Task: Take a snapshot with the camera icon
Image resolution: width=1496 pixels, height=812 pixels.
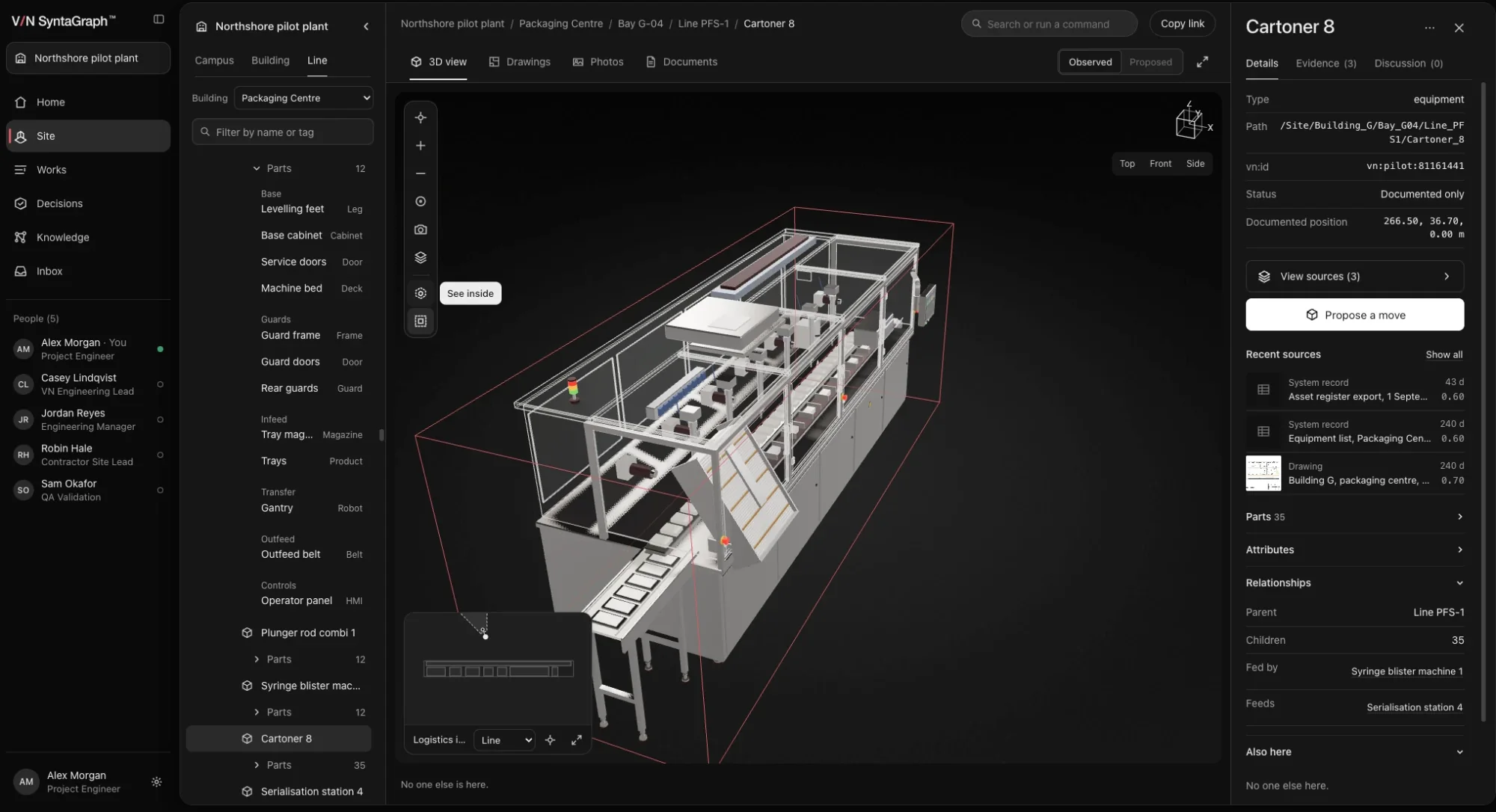Action: click(x=420, y=230)
